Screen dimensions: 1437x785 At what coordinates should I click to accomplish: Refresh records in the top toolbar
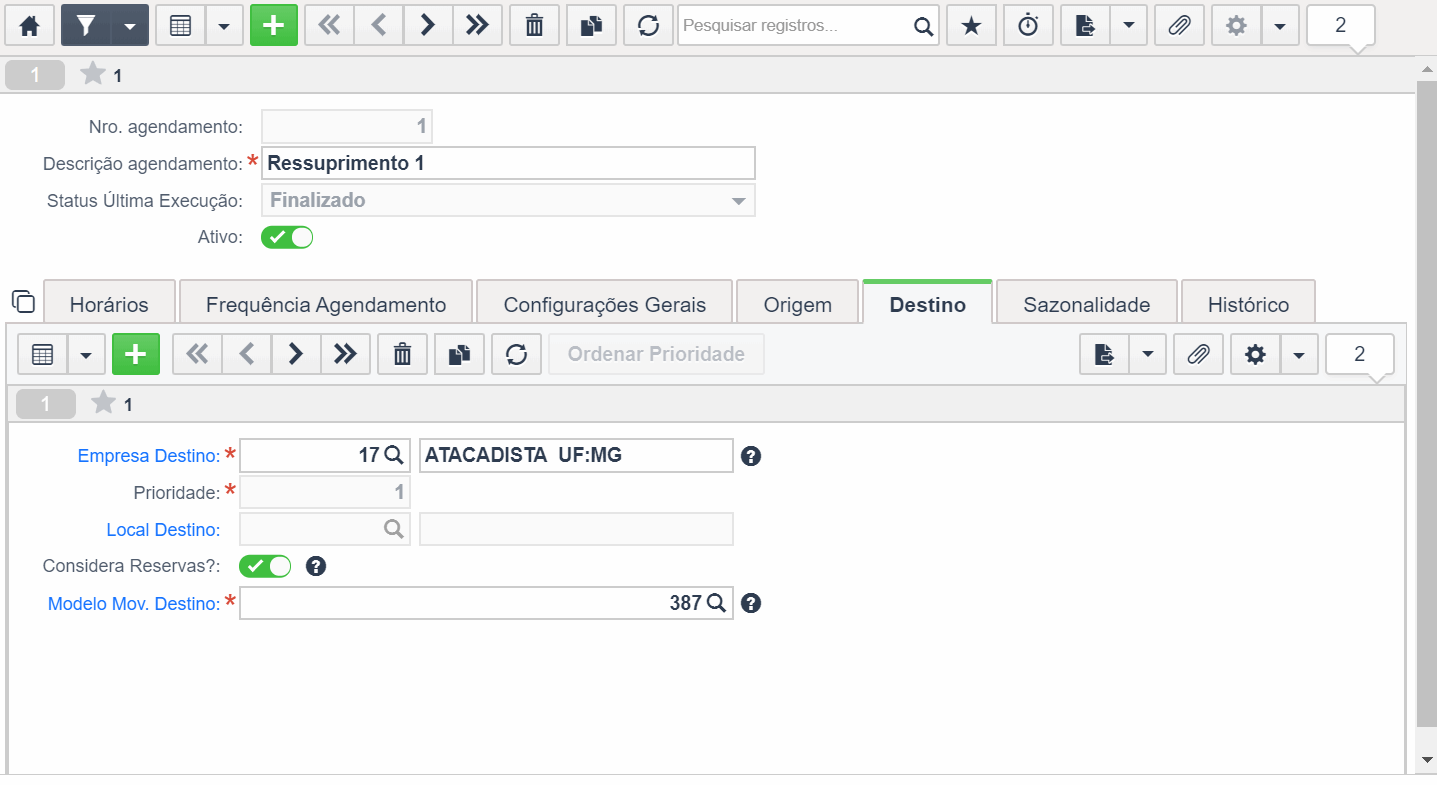coord(648,26)
